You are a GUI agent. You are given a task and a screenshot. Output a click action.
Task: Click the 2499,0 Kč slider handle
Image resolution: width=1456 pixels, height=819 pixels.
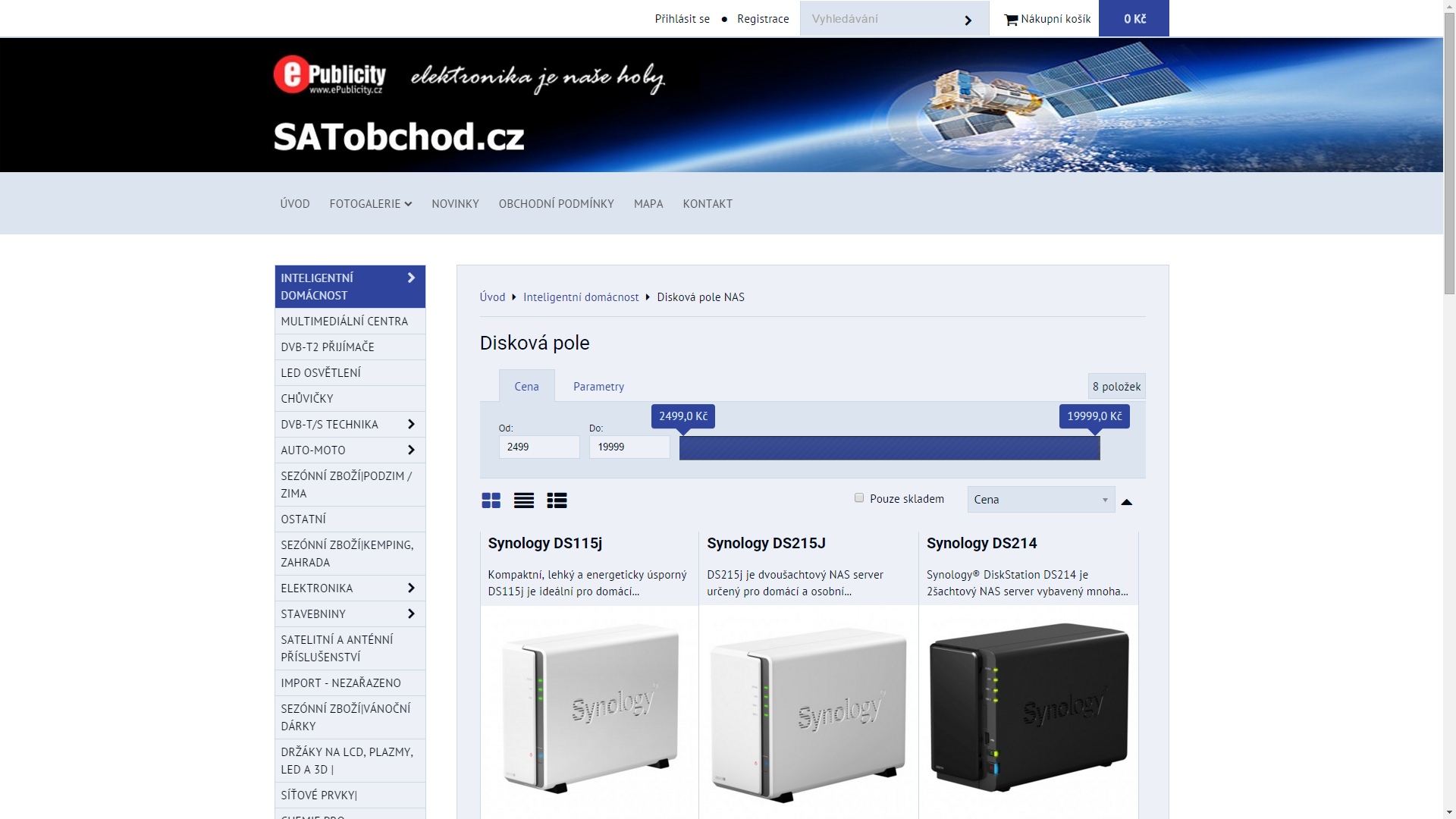pos(682,417)
